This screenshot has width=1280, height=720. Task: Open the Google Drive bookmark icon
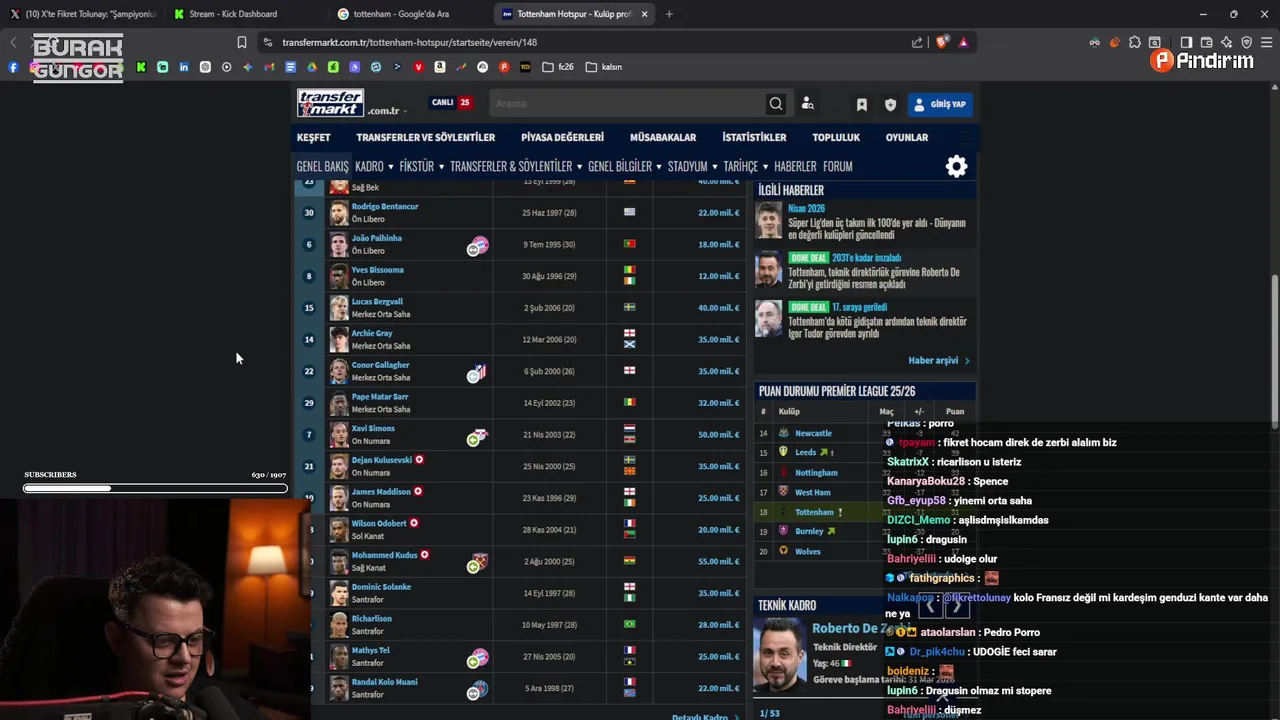(x=312, y=67)
